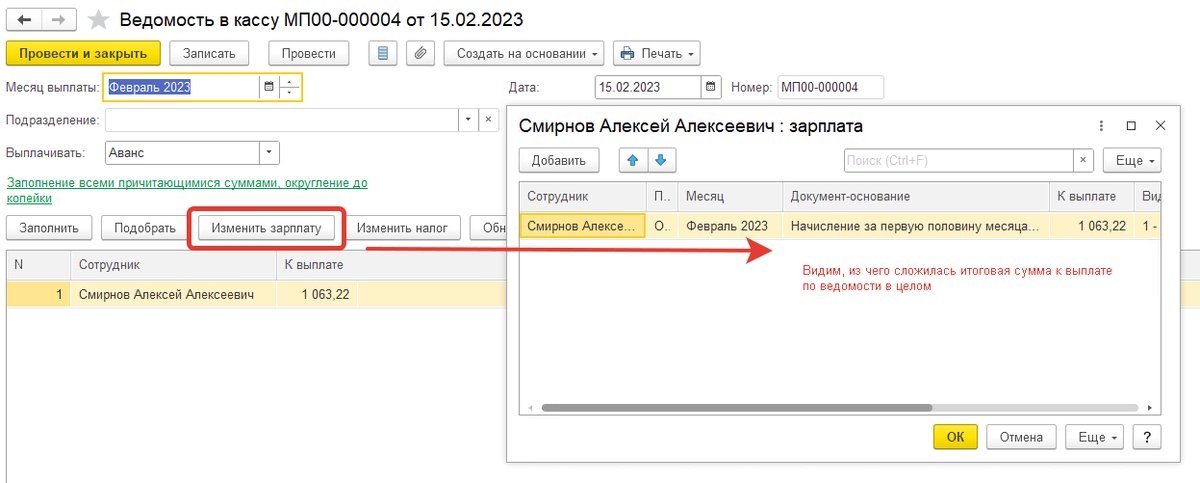Go forward with the right arrow
Image resolution: width=1200 pixels, height=483 pixels.
[x=58, y=19]
